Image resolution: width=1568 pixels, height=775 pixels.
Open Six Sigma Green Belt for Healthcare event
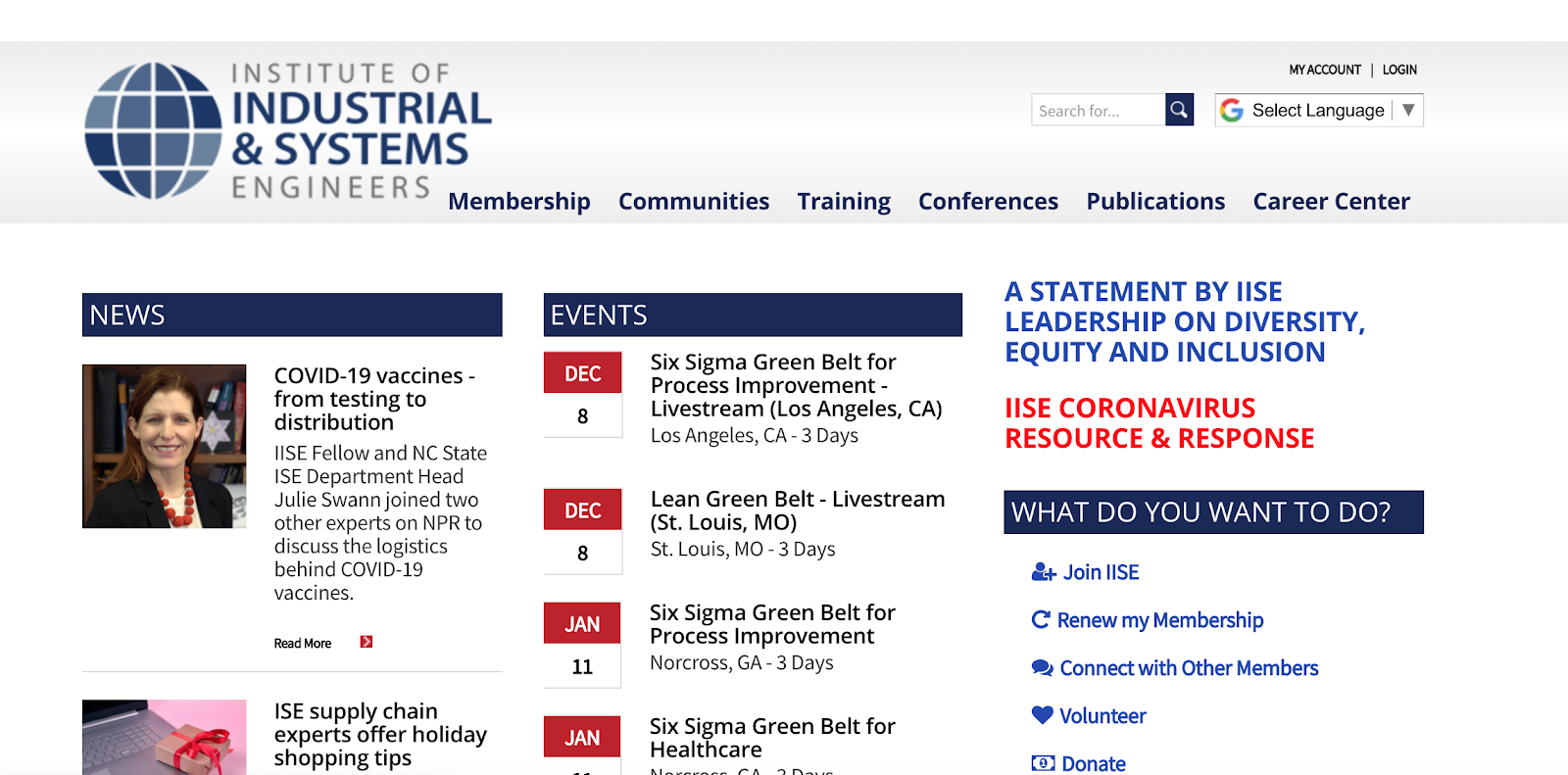click(772, 738)
